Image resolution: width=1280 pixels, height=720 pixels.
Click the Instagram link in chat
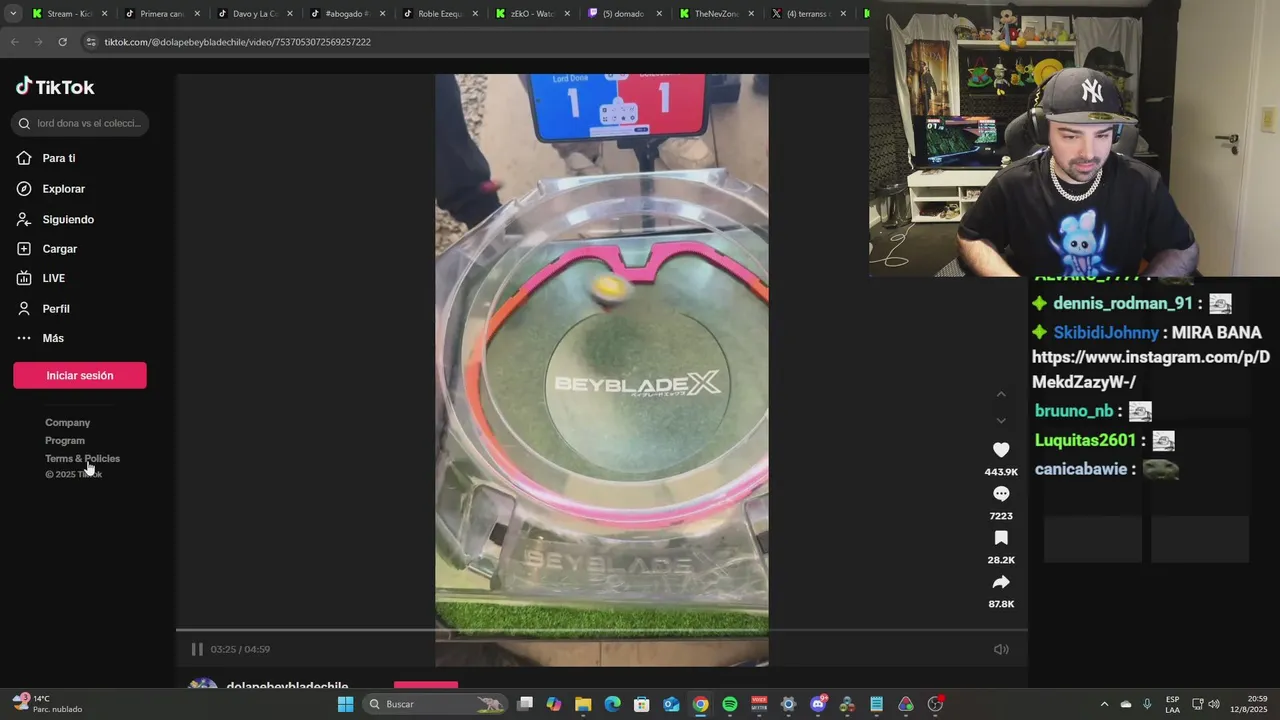[1151, 369]
